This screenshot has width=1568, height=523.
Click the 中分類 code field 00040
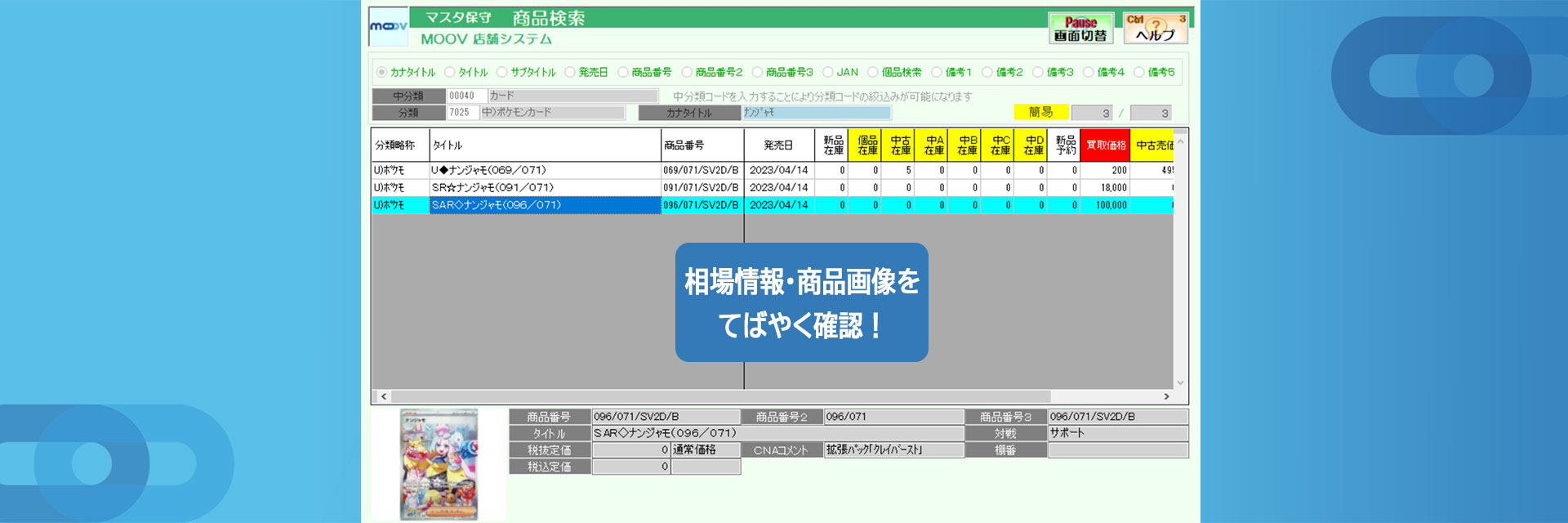coord(467,96)
